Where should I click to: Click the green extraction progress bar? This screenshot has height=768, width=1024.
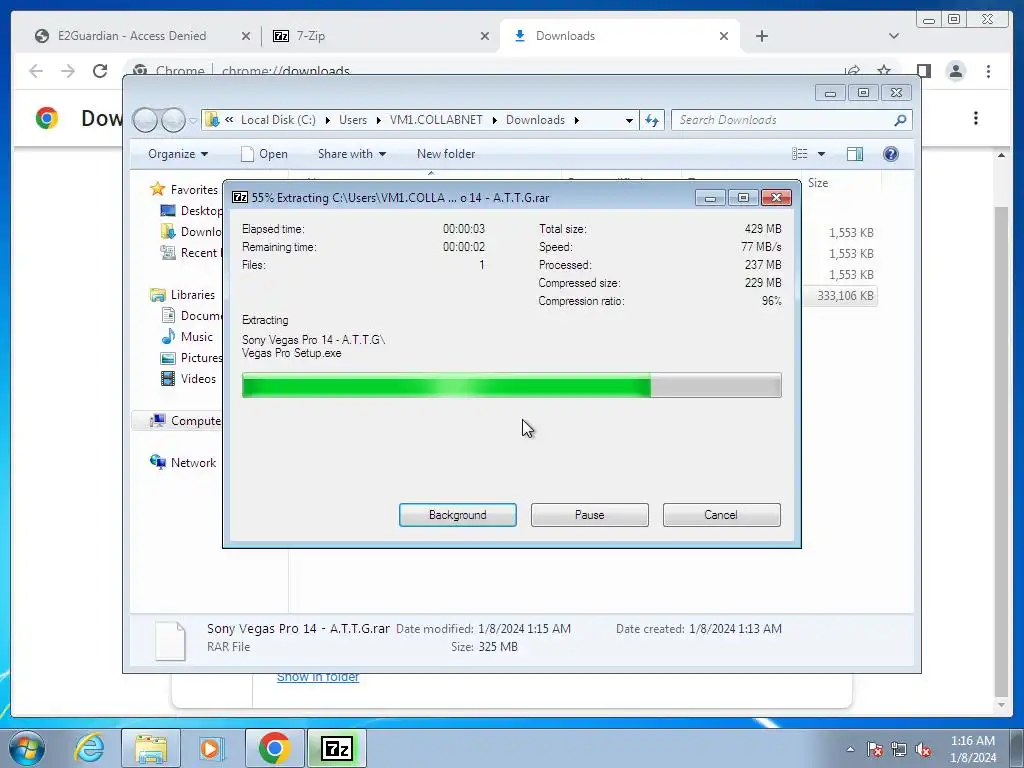click(x=511, y=385)
